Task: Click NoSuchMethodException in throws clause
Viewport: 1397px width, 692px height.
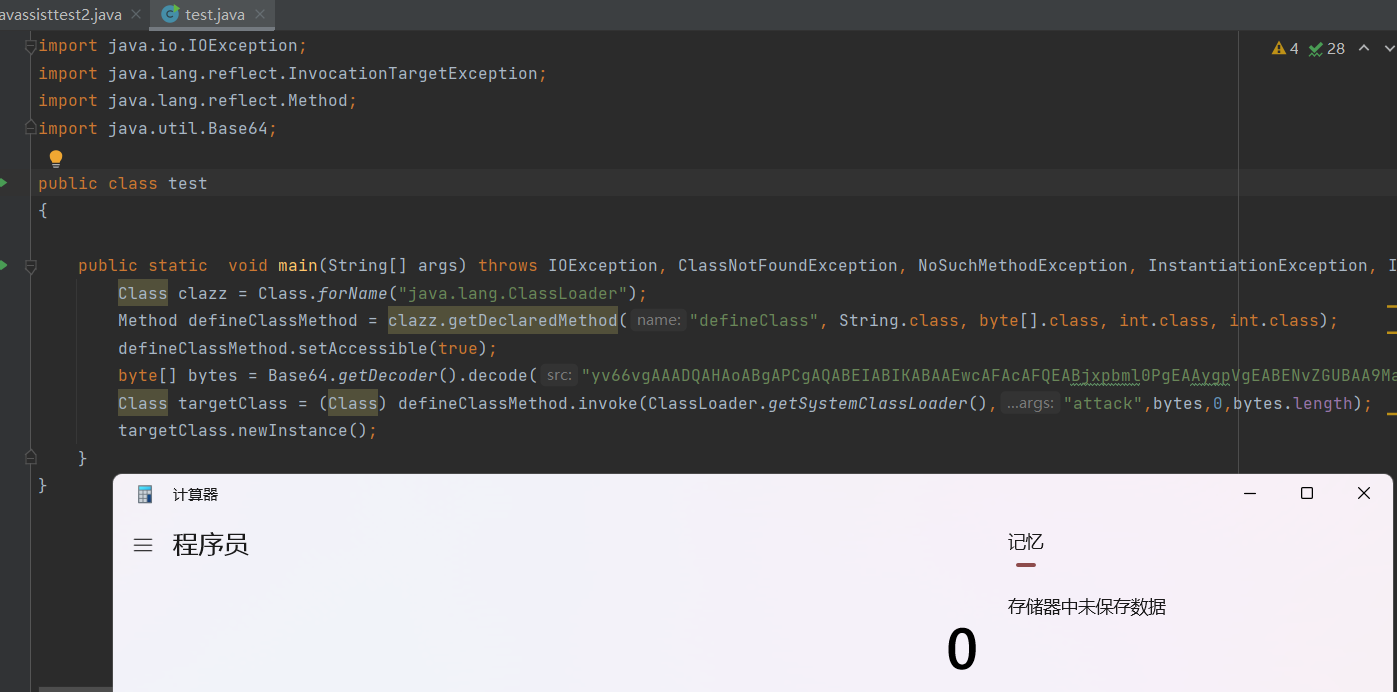Action: pos(1023,266)
